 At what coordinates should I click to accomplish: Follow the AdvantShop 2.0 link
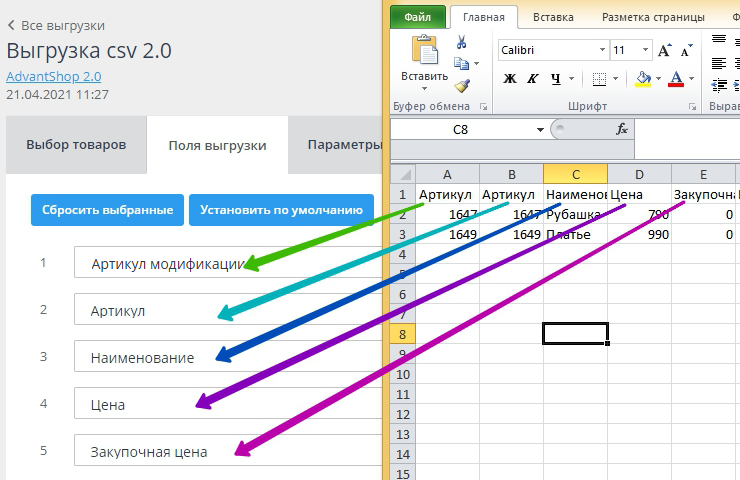pyautogui.click(x=53, y=76)
